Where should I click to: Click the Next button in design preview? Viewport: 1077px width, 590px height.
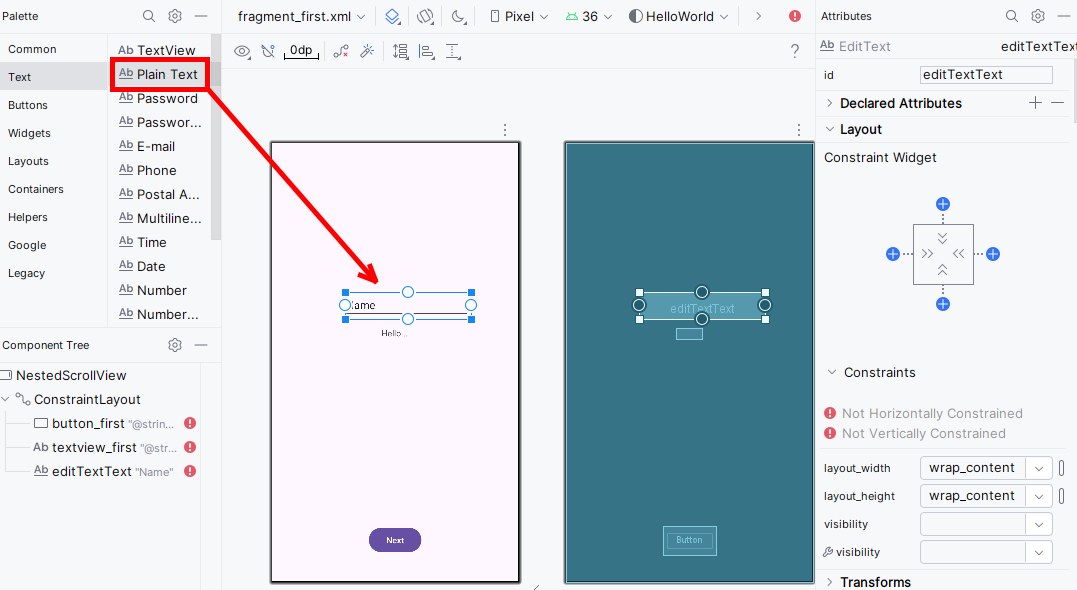[x=395, y=540]
